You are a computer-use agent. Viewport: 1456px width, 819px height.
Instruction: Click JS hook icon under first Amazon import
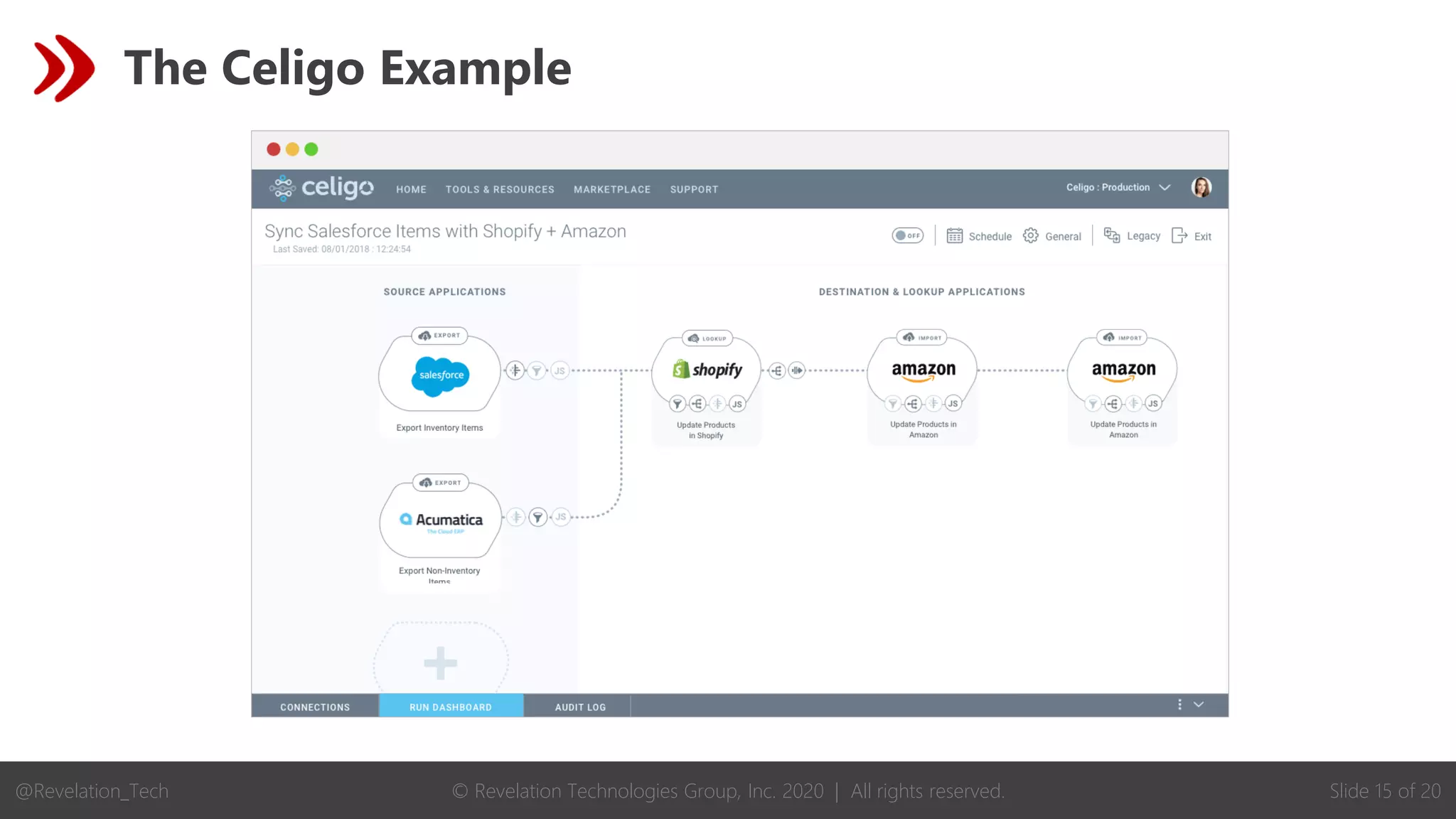pyautogui.click(x=953, y=404)
